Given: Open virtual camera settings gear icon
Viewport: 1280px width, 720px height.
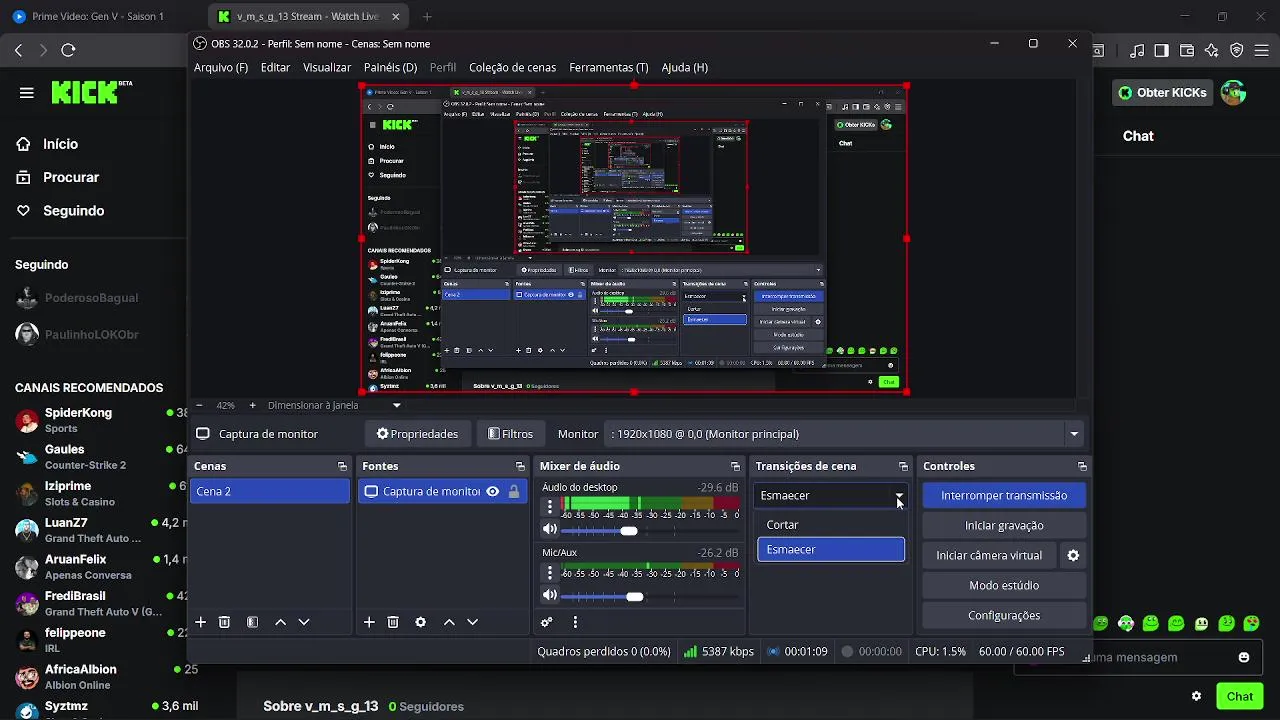Looking at the screenshot, I should click(1073, 555).
